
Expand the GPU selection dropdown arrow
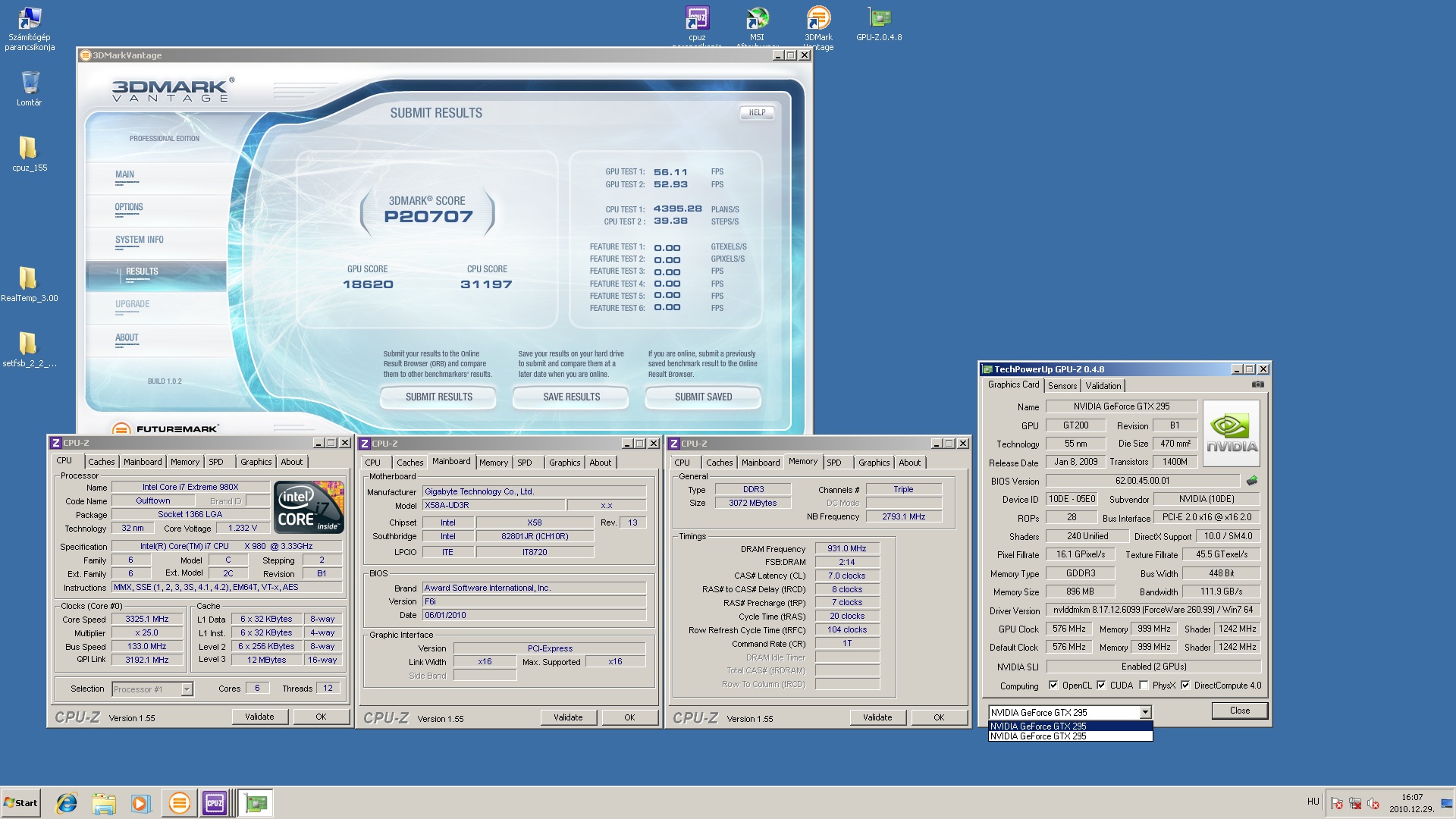coord(1145,713)
